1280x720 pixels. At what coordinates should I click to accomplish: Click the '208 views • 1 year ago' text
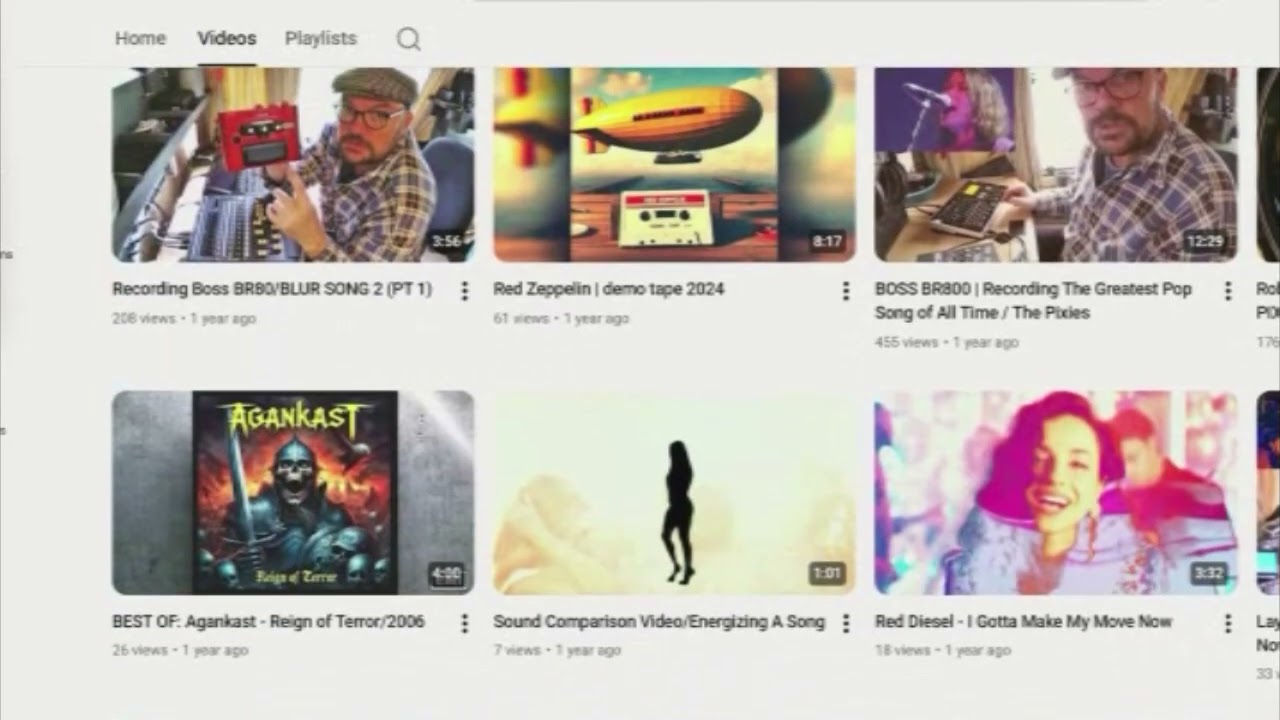(x=184, y=318)
